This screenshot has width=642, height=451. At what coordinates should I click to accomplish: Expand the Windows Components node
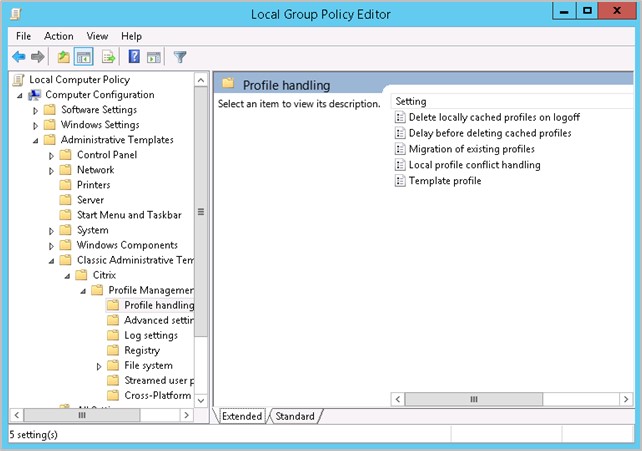(x=51, y=245)
